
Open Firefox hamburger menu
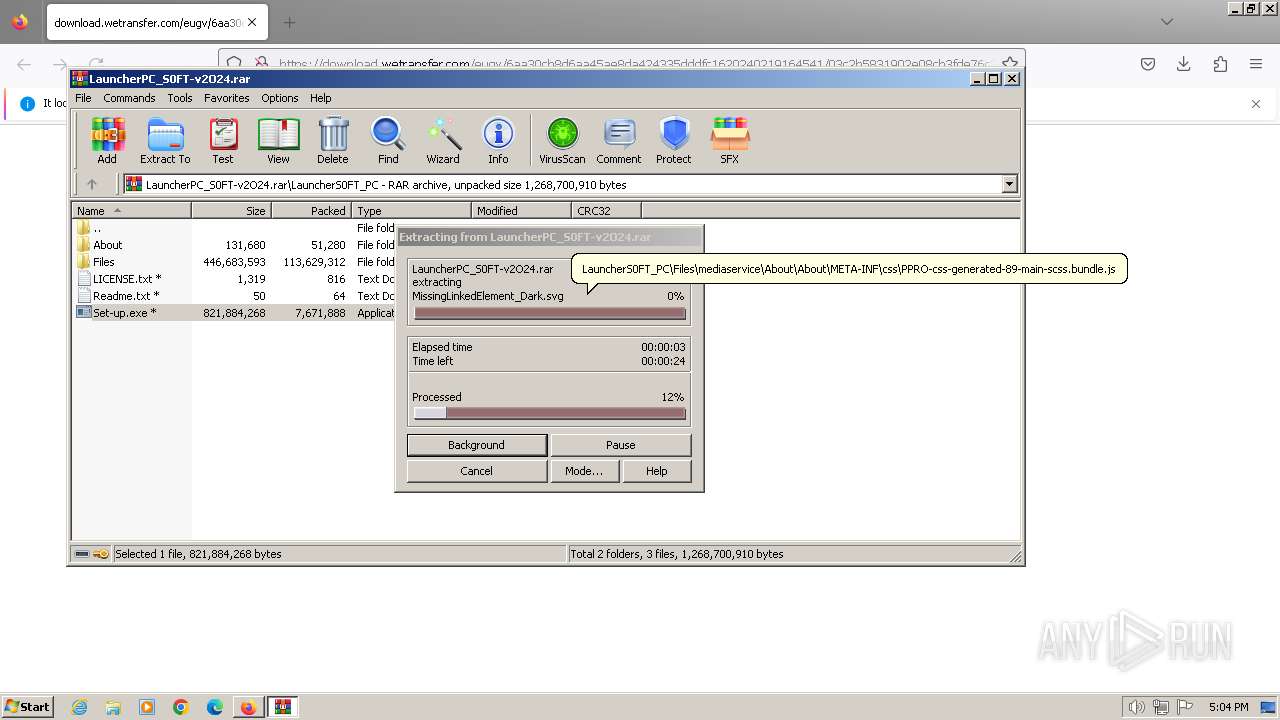pos(1256,64)
